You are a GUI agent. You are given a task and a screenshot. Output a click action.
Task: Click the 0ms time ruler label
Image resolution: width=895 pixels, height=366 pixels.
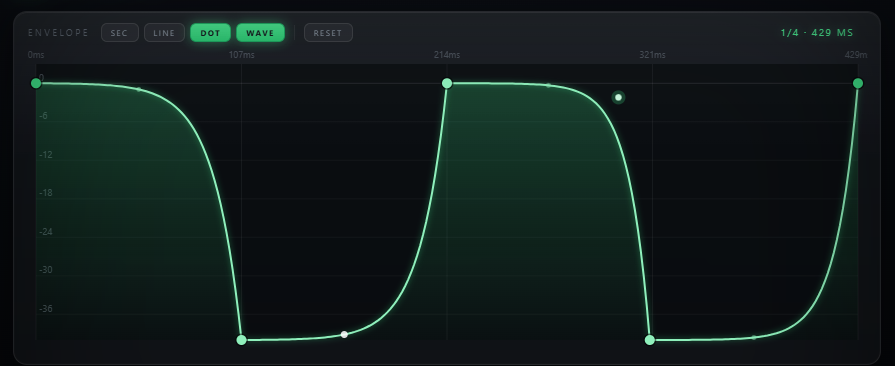click(x=36, y=55)
